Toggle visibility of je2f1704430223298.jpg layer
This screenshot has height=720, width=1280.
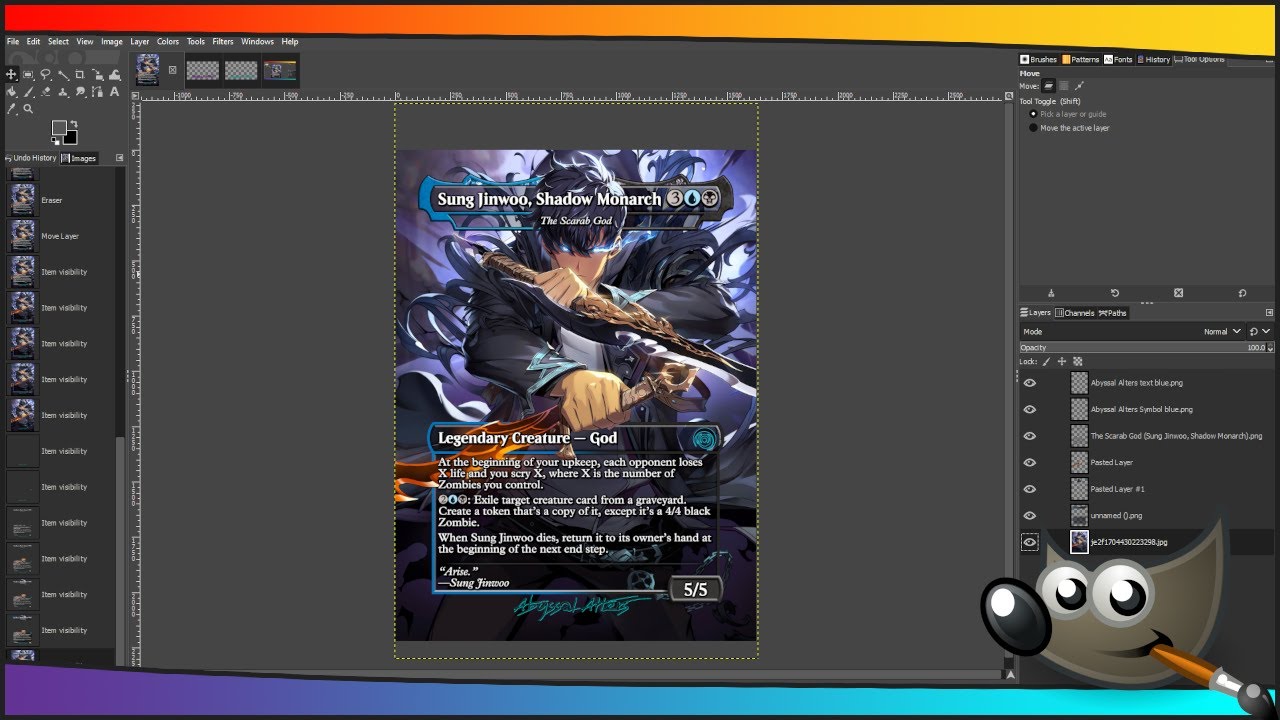[x=1029, y=542]
